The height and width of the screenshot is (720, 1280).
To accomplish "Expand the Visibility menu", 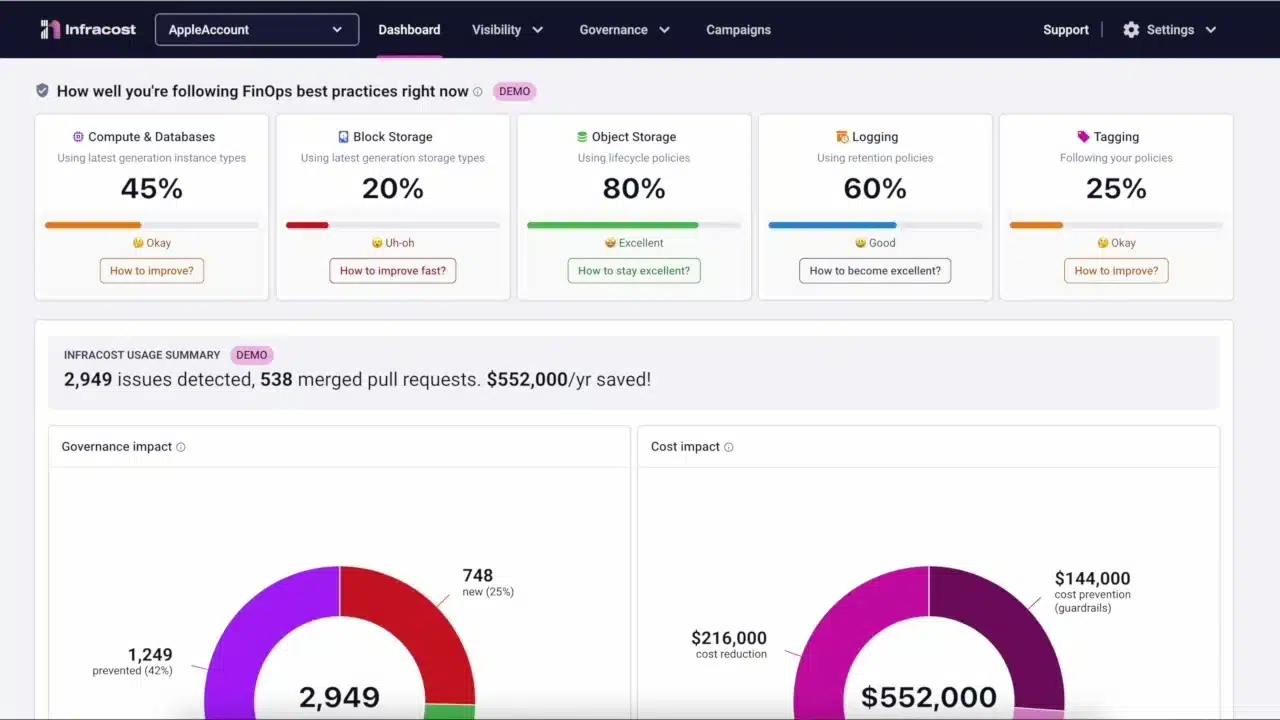I will (x=507, y=30).
